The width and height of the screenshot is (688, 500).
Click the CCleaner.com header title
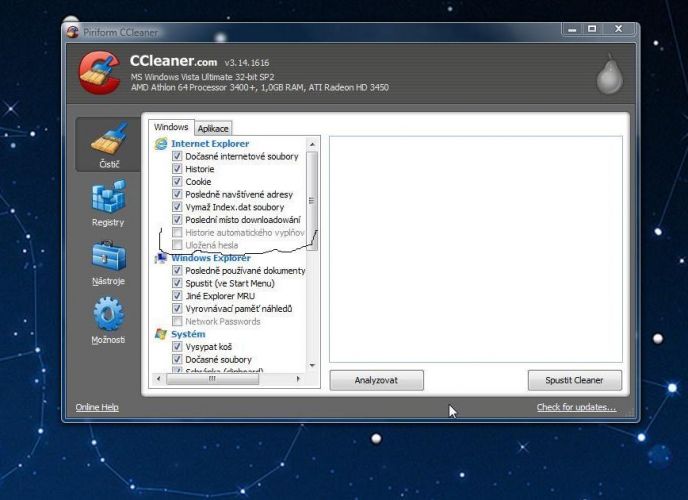tap(173, 61)
